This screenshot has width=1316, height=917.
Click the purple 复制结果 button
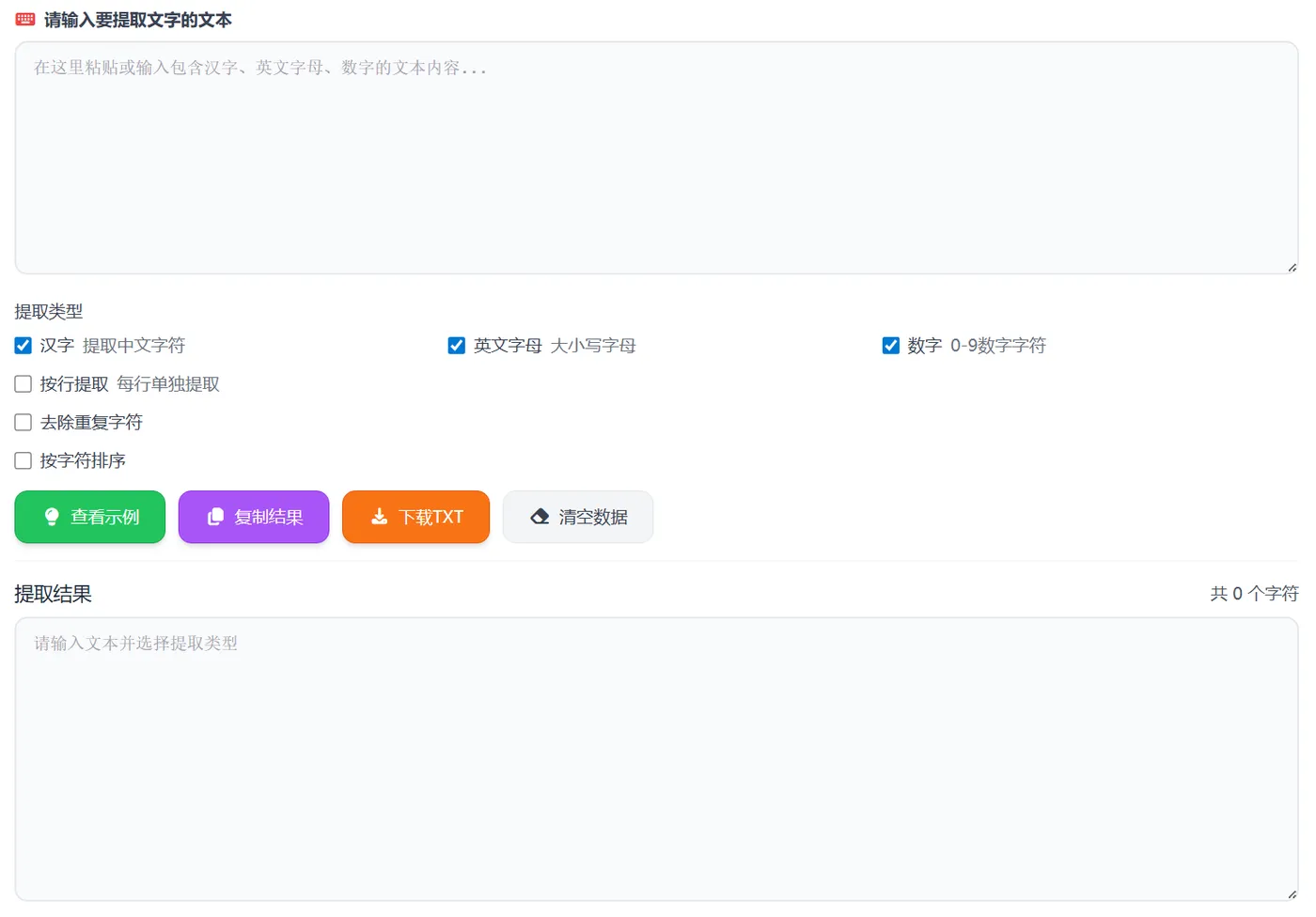click(x=253, y=517)
